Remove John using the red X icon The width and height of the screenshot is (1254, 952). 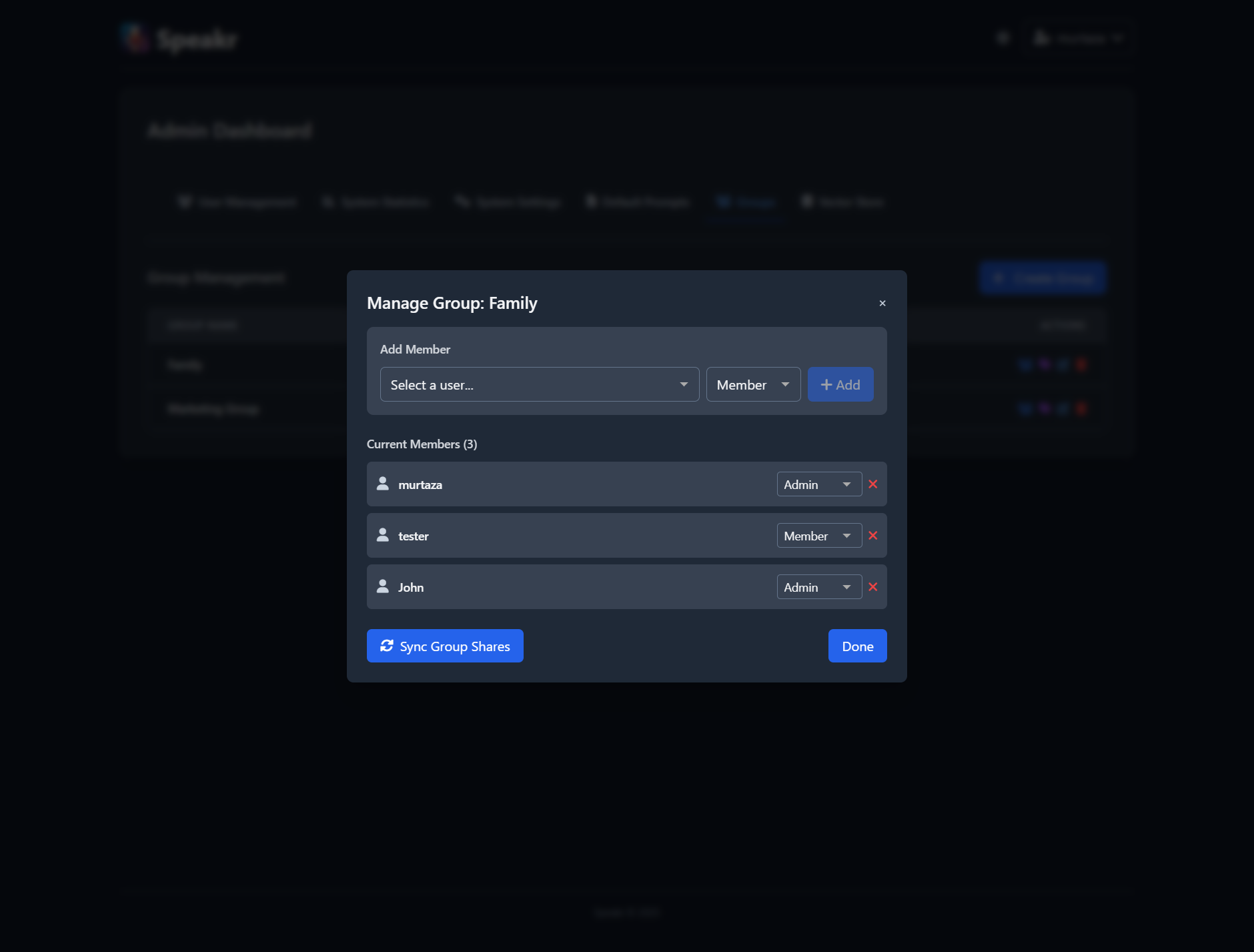(x=874, y=586)
